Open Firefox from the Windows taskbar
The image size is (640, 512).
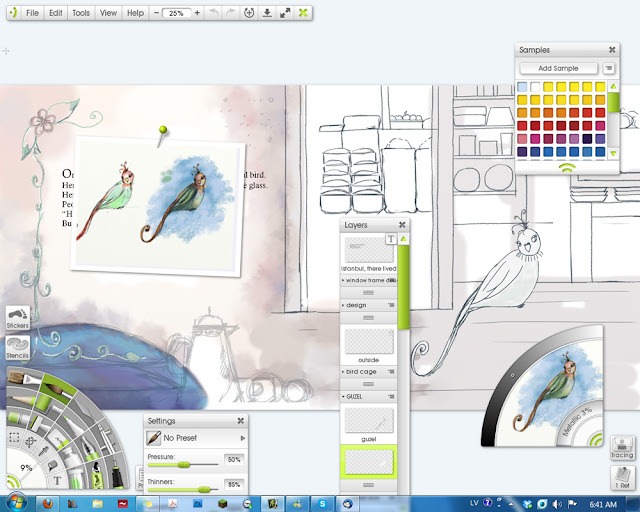coord(47,503)
